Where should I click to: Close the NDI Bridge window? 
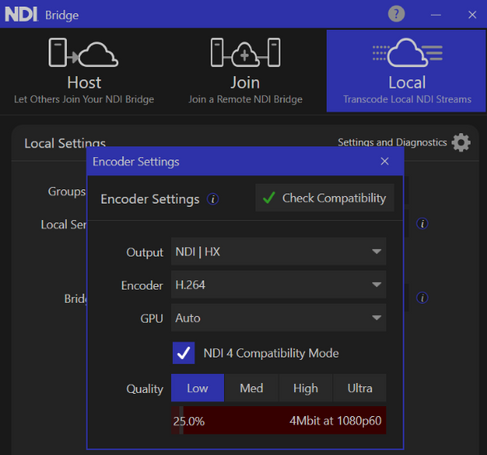(472, 15)
